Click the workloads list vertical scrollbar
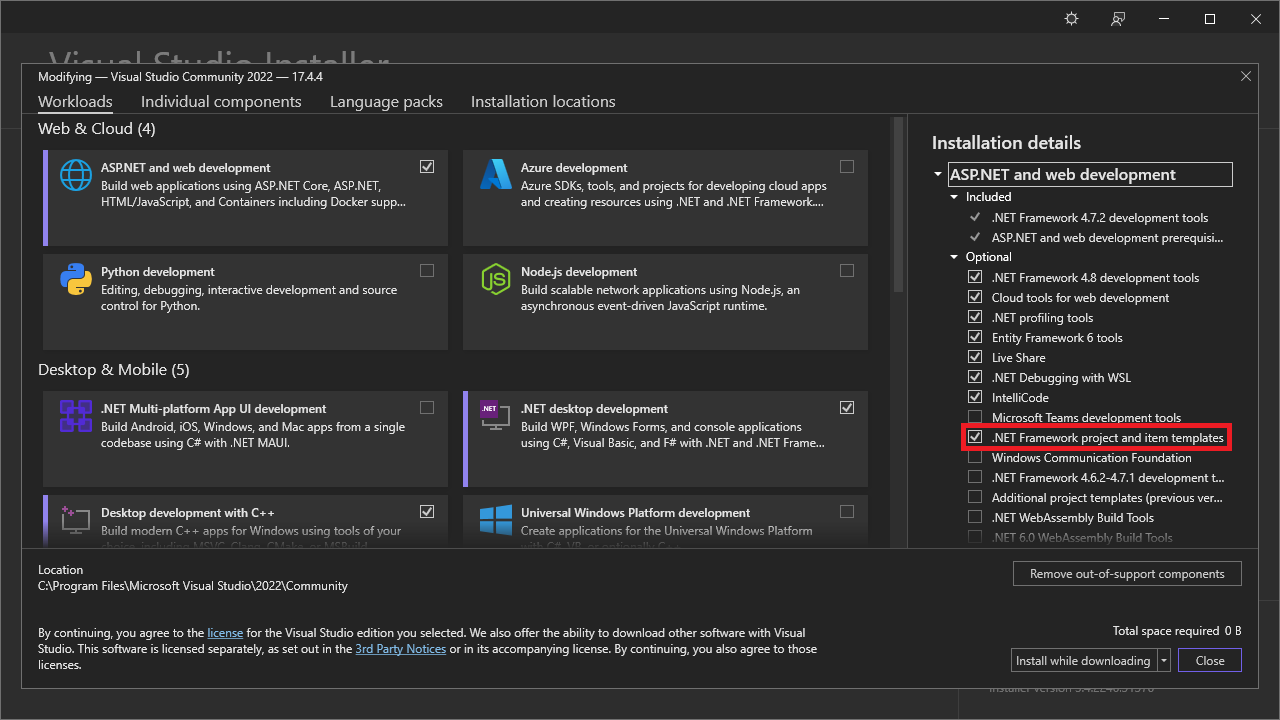This screenshot has height=720, width=1280. 898,205
